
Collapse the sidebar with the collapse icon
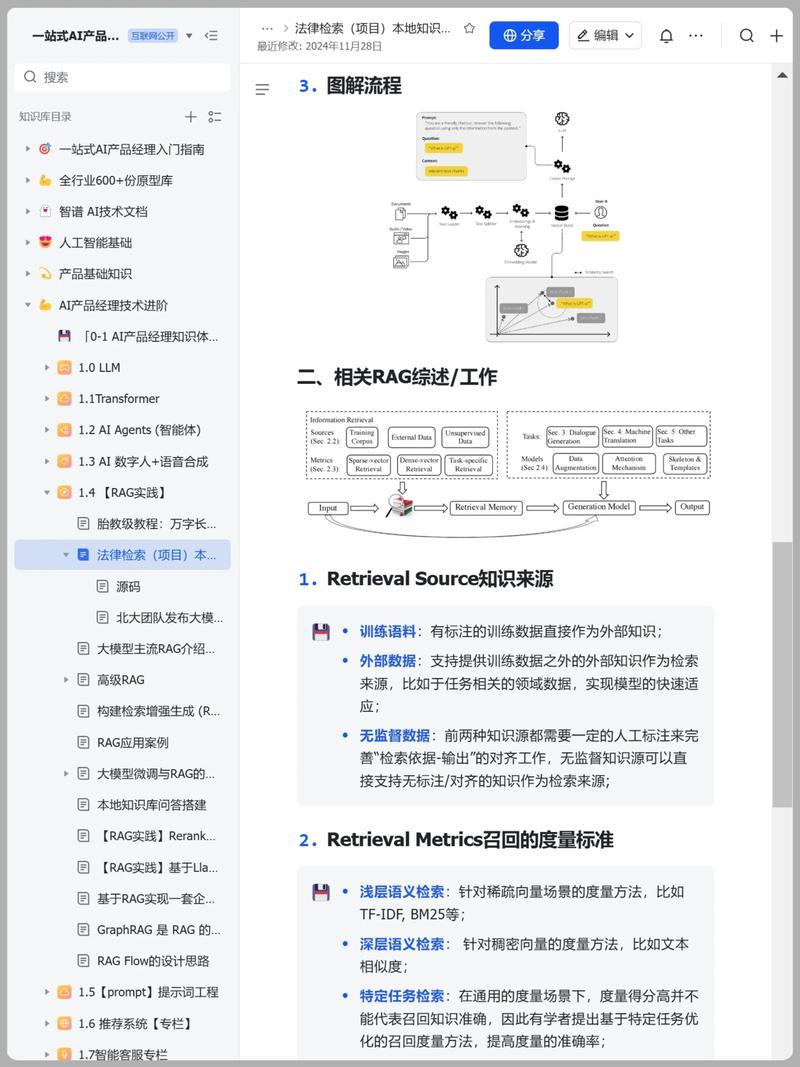pyautogui.click(x=211, y=36)
